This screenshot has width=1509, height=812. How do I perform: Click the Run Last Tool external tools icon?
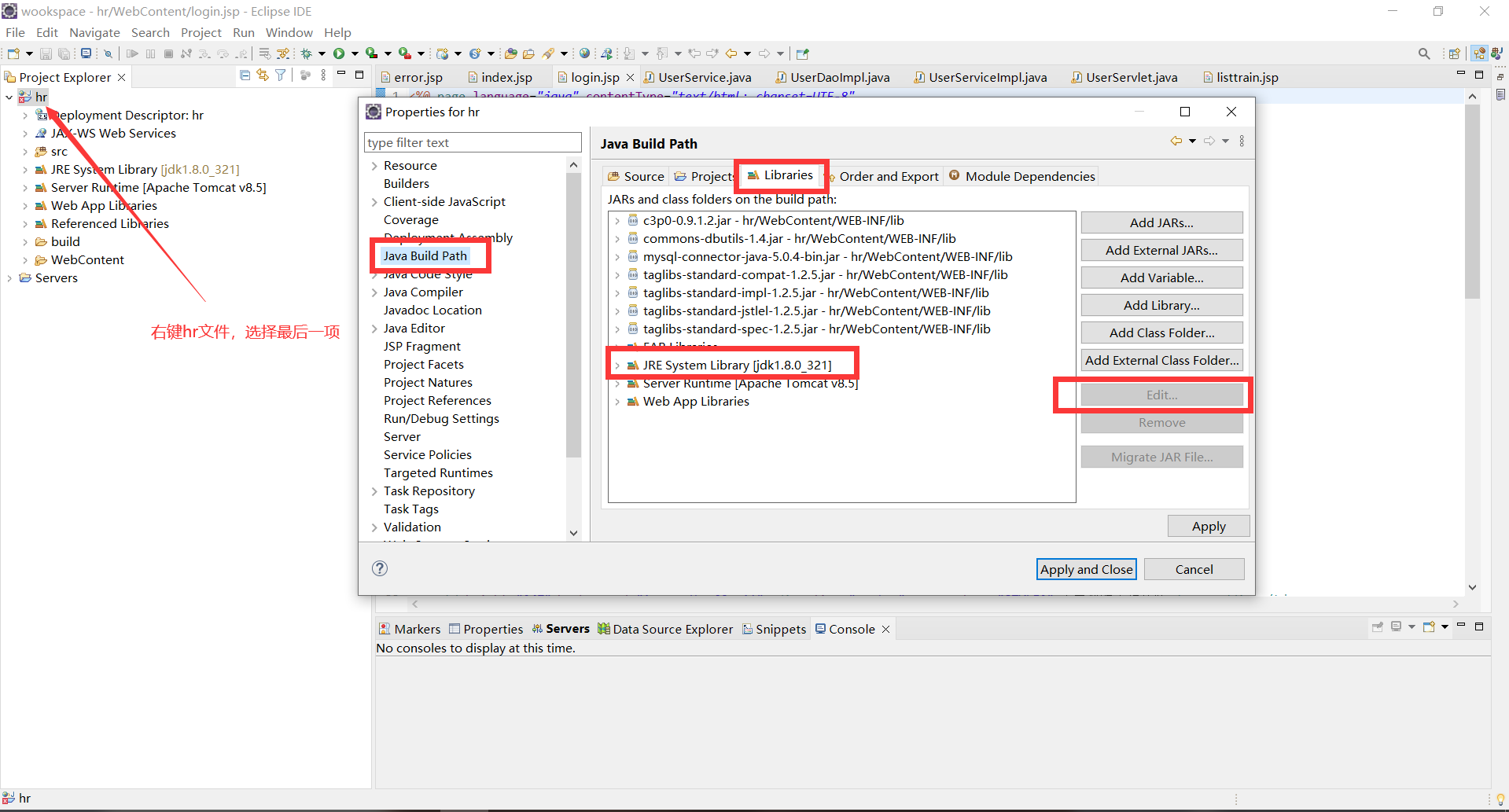point(405,53)
